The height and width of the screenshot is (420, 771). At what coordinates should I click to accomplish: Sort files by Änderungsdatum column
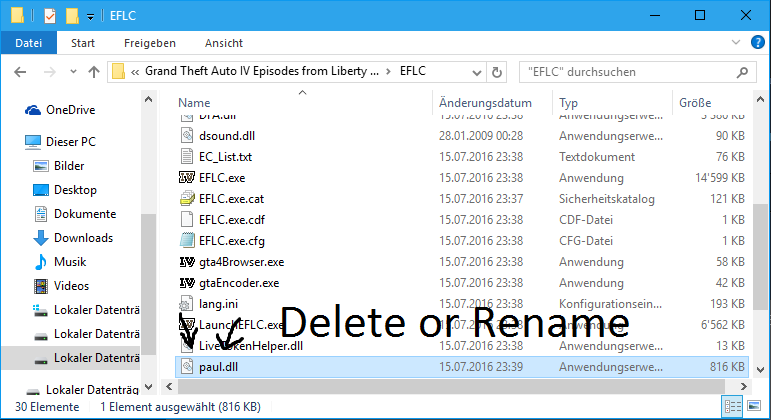coord(485,103)
